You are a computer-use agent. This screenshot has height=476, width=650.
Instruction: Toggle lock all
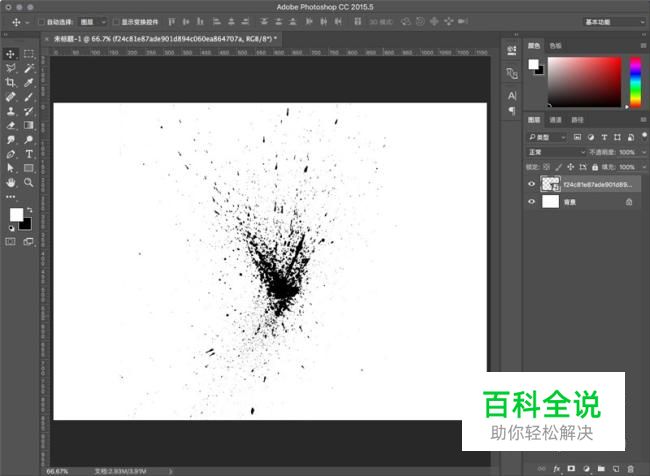click(x=595, y=167)
